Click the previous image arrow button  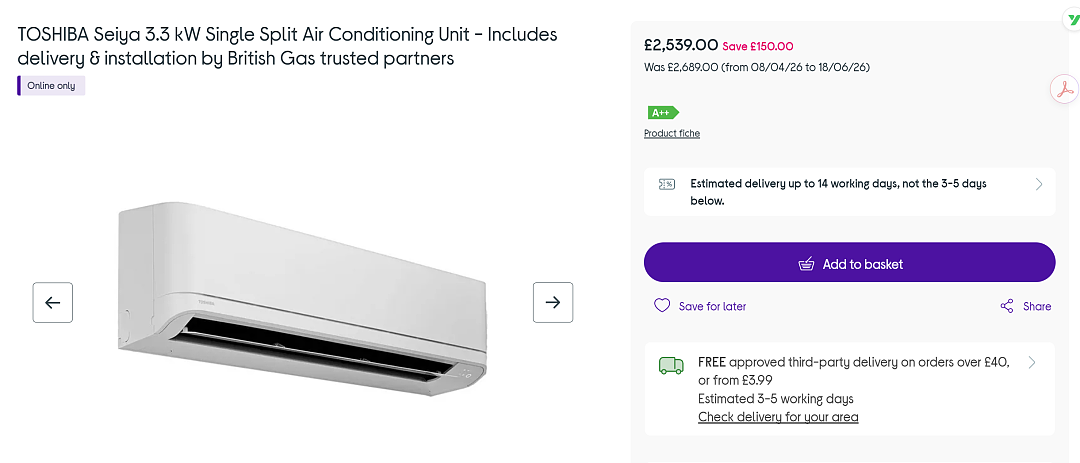[x=52, y=302]
